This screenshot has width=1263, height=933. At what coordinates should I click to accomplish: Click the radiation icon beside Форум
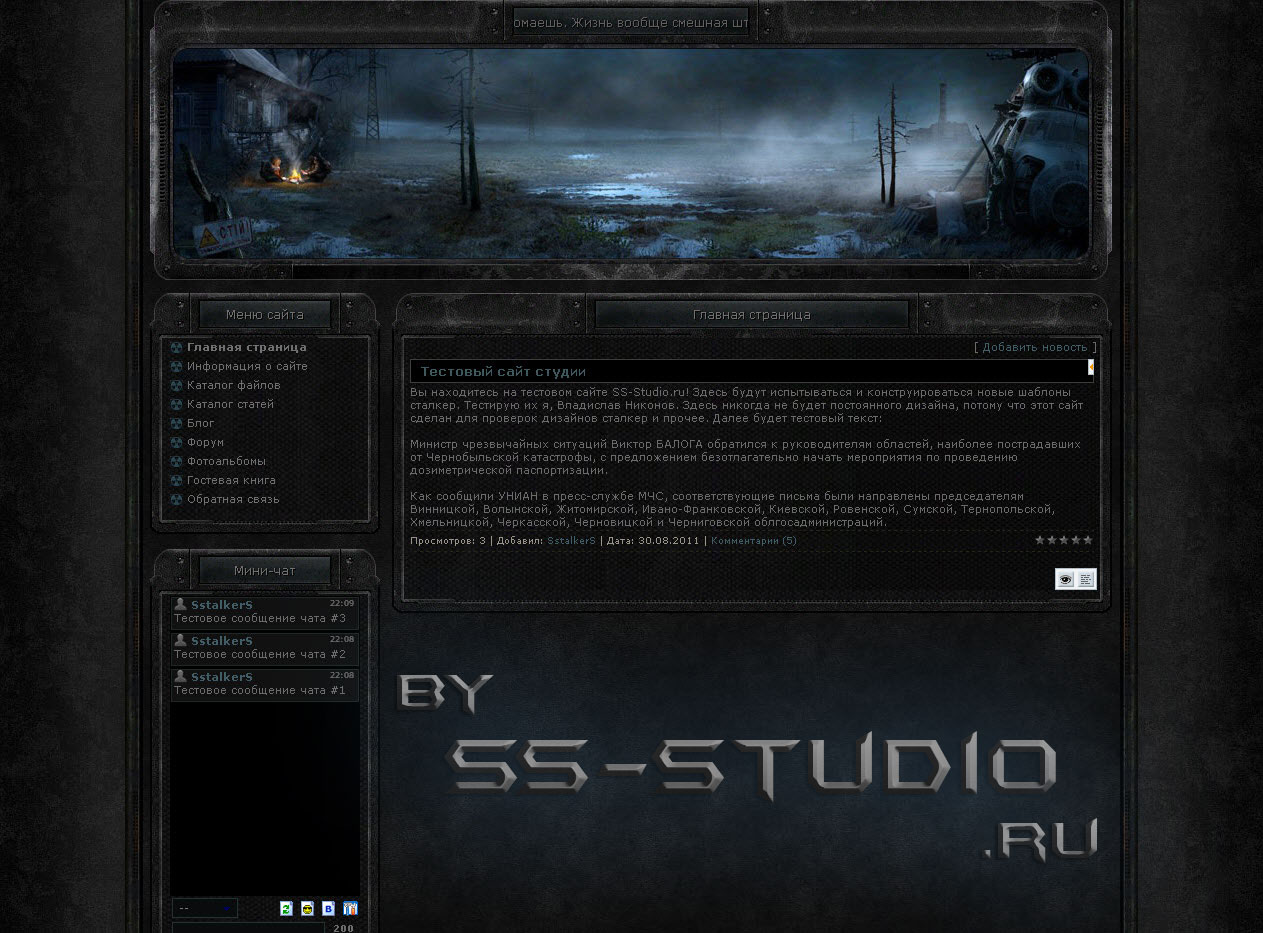point(176,442)
